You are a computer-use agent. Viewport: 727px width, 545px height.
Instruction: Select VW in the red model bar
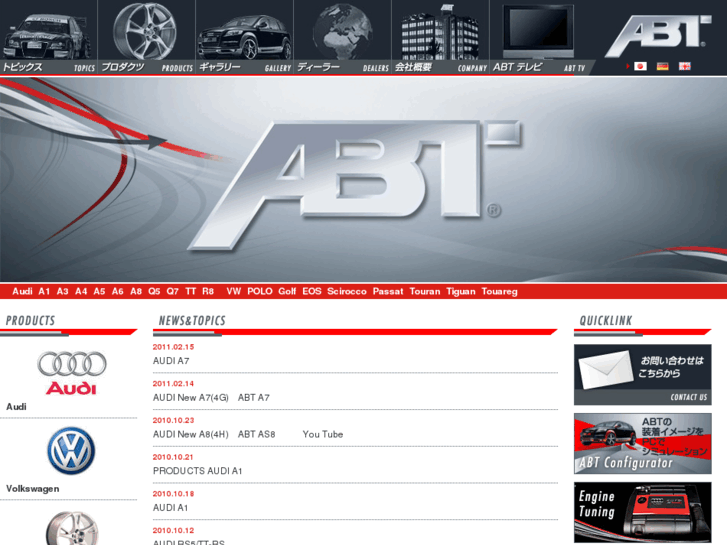pos(234,291)
